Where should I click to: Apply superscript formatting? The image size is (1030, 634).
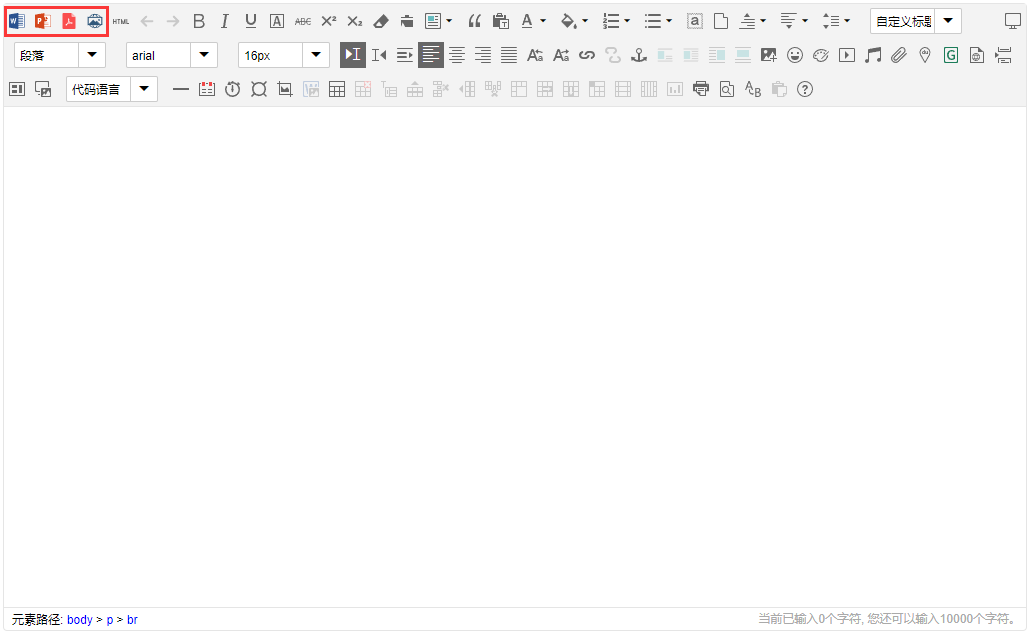(x=328, y=21)
